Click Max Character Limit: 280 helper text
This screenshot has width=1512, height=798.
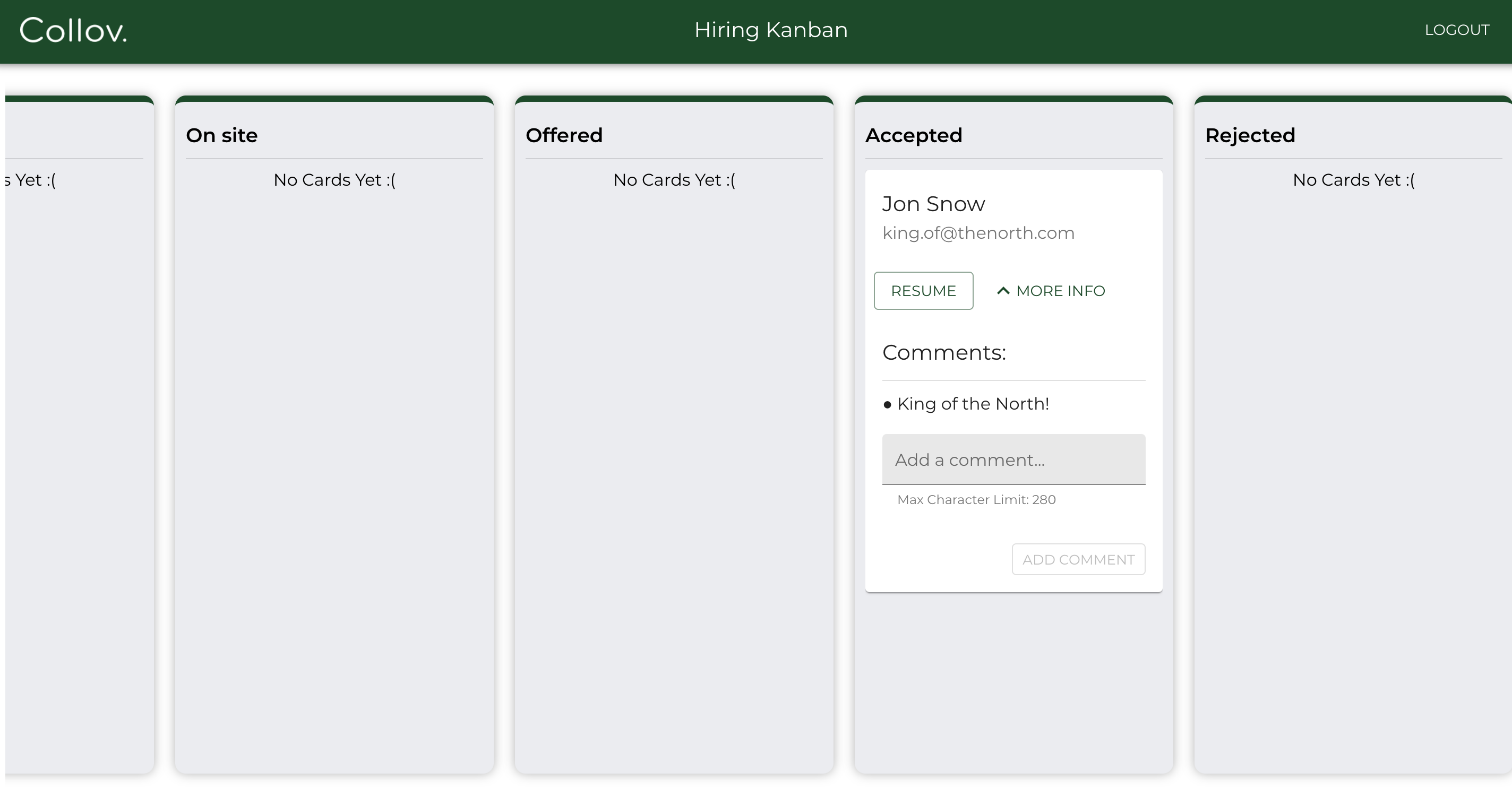pyautogui.click(x=976, y=499)
